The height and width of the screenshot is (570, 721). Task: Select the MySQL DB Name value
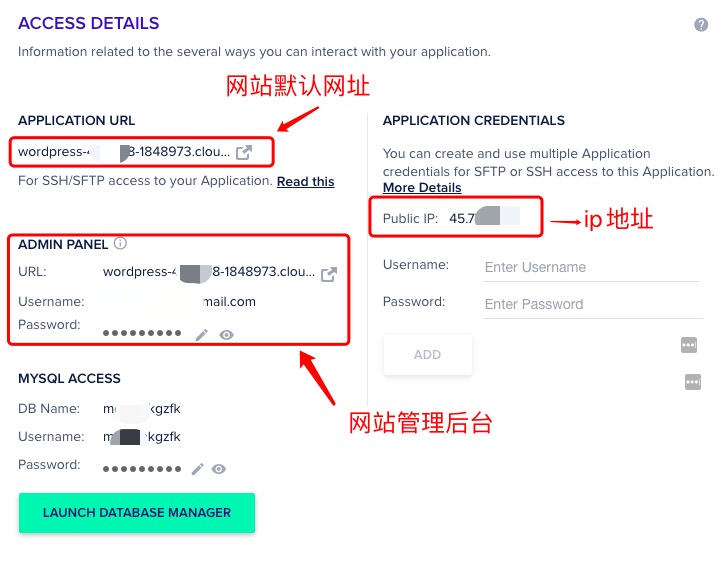tap(142, 409)
